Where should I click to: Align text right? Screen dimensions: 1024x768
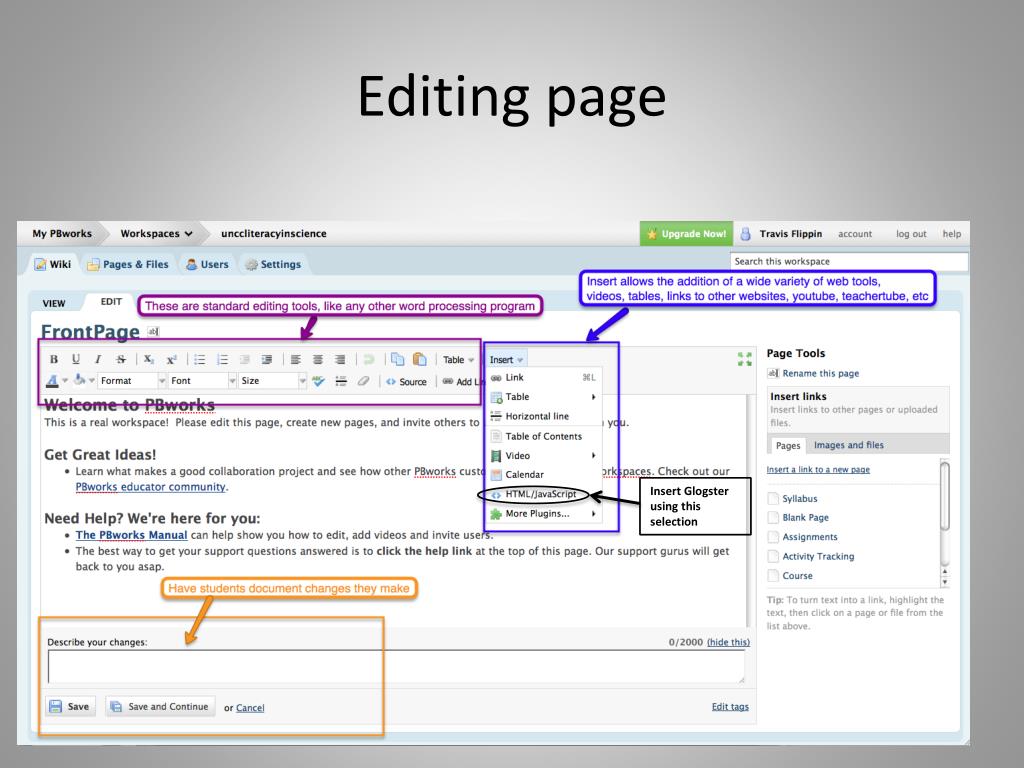click(x=340, y=359)
